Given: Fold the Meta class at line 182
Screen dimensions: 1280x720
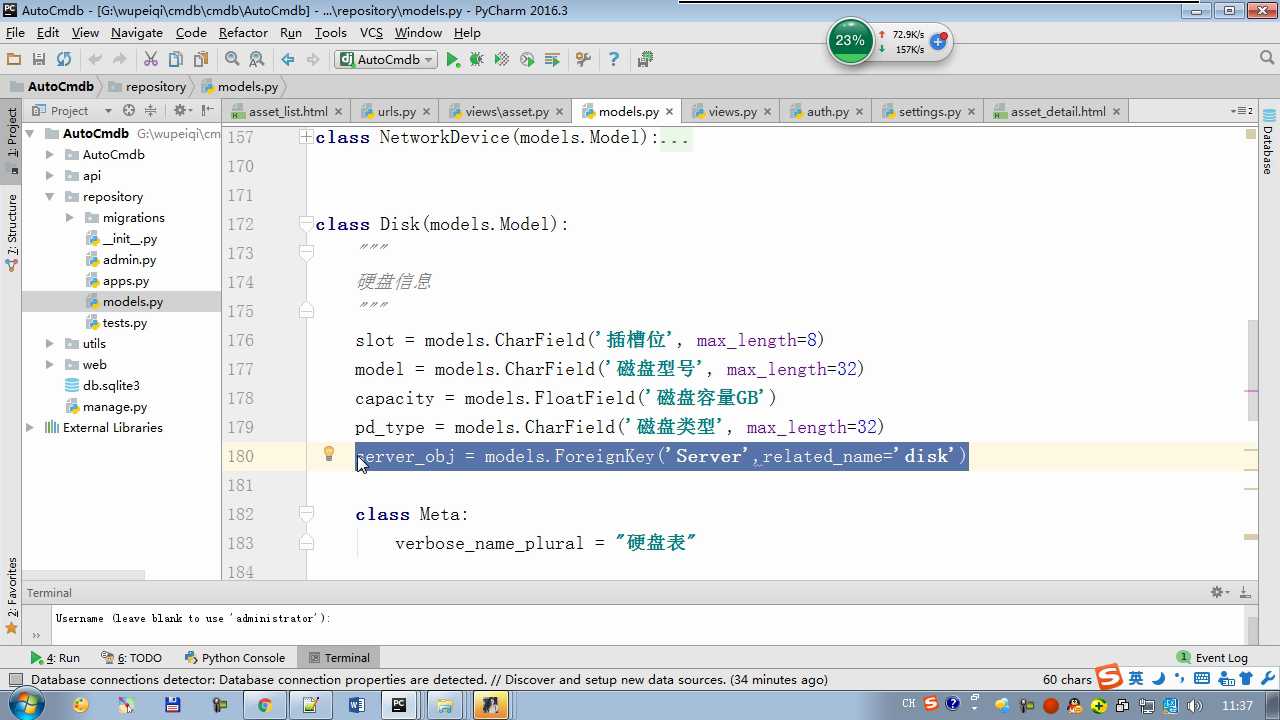Looking at the screenshot, I should 307,514.
